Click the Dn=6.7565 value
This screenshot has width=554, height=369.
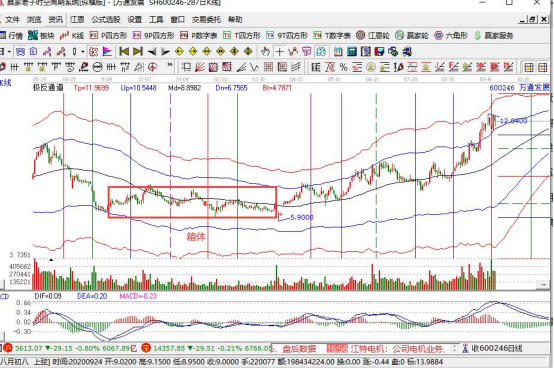(231, 87)
